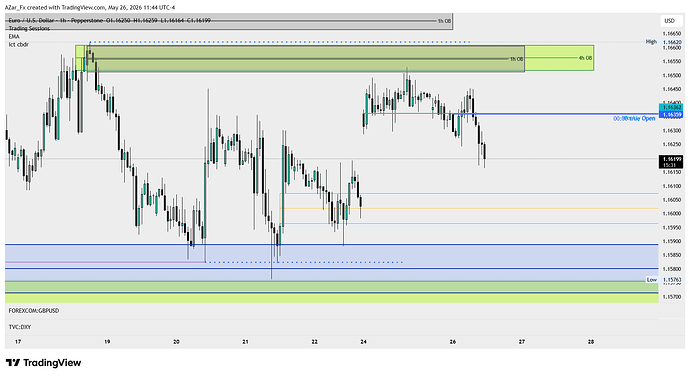The height and width of the screenshot is (376, 690).
Task: Click date label 17 on time axis
Action: pos(18,342)
